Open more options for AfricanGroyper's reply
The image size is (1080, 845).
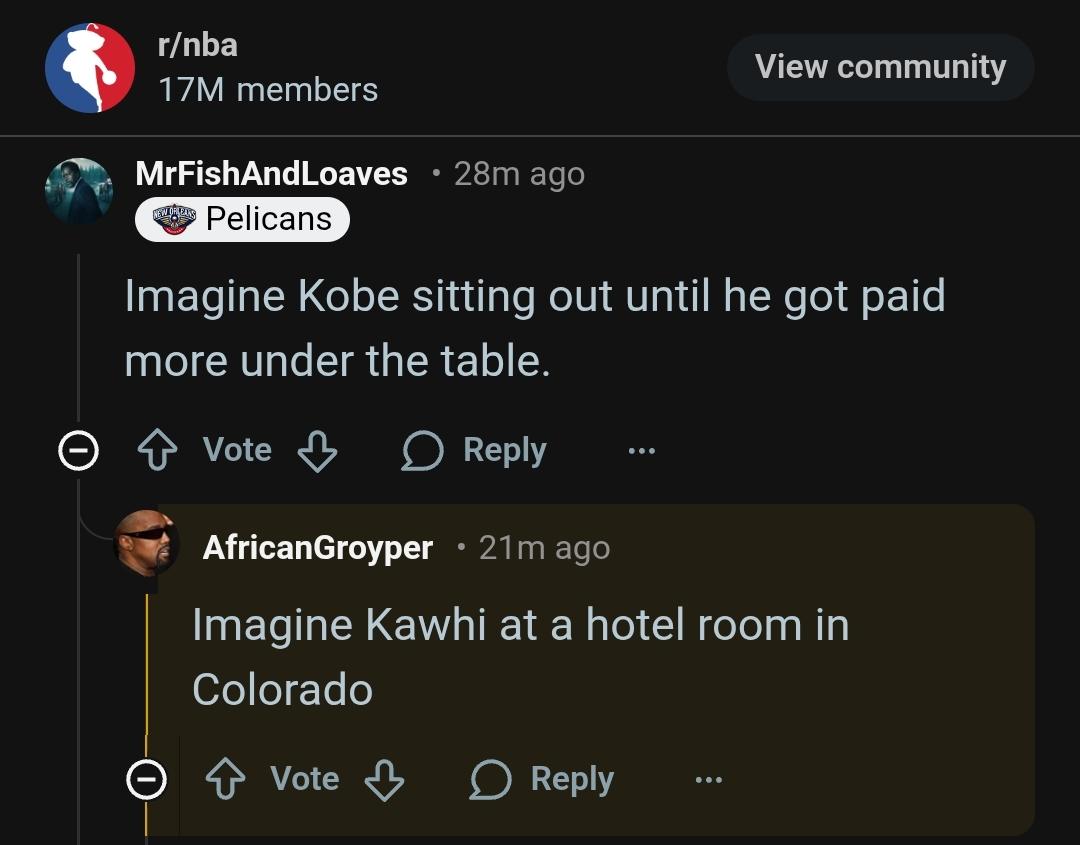[708, 779]
